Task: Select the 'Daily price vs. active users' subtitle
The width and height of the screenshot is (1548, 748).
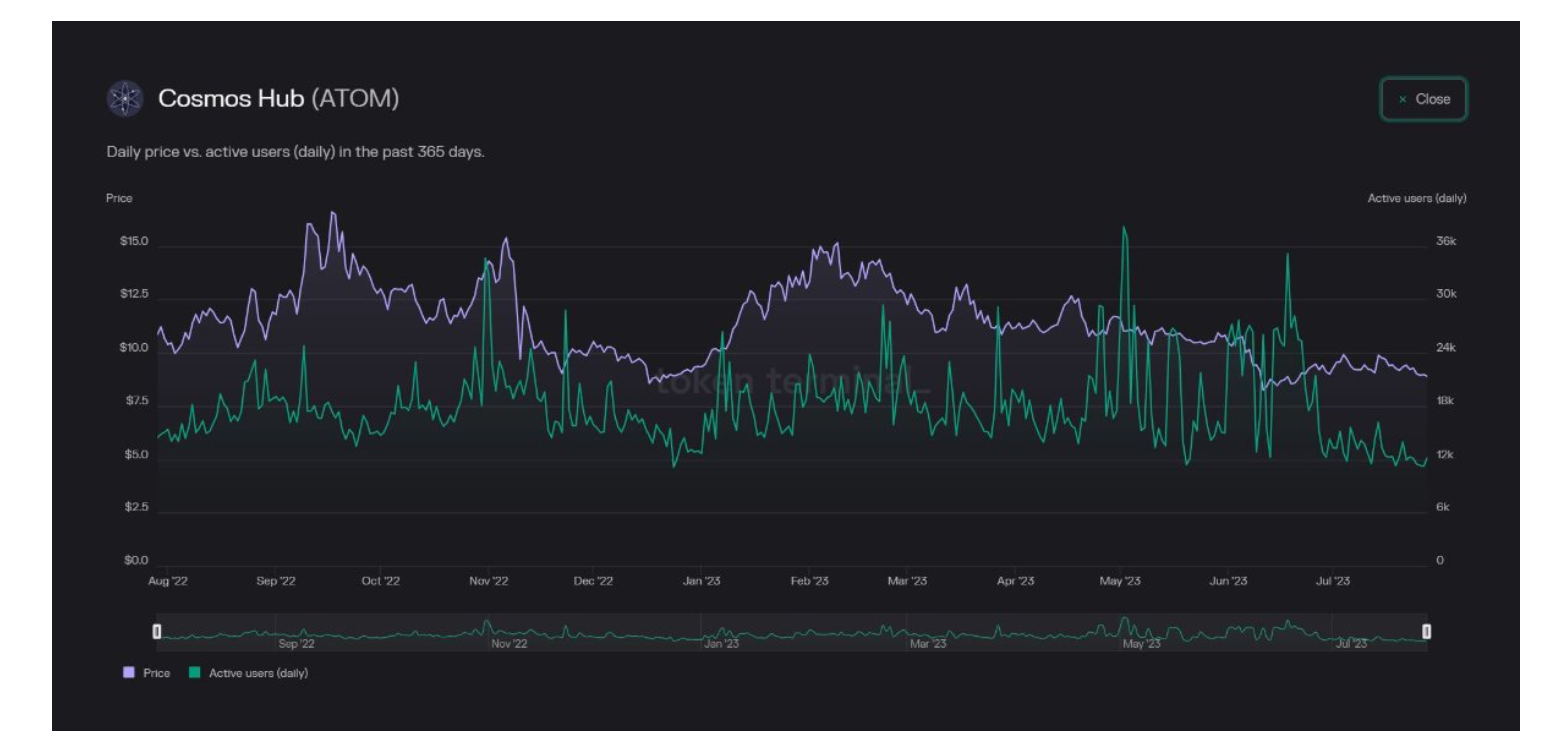Action: pos(295,153)
